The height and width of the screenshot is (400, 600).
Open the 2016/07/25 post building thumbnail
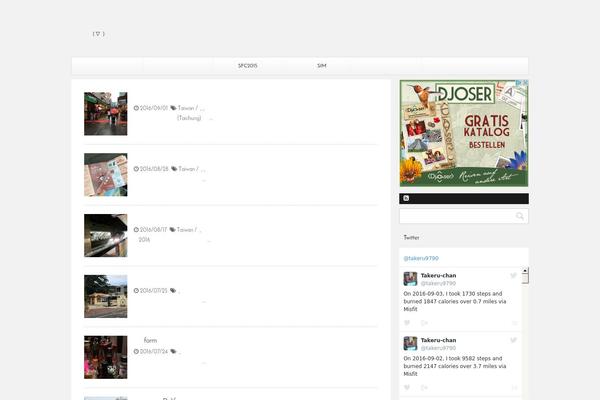click(106, 296)
